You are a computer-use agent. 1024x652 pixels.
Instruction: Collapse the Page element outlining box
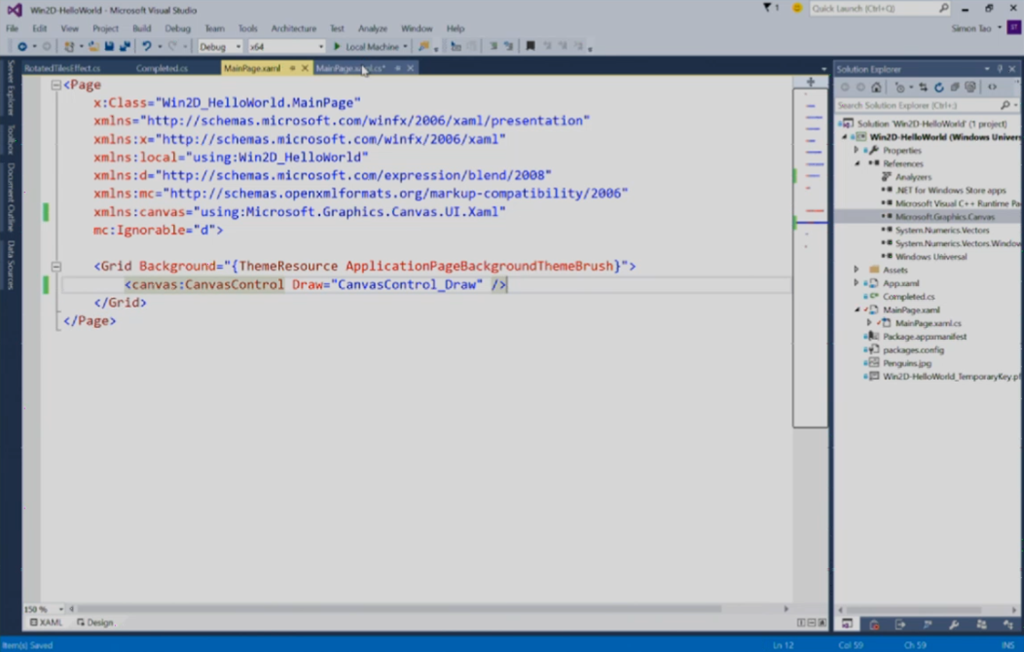(x=56, y=85)
